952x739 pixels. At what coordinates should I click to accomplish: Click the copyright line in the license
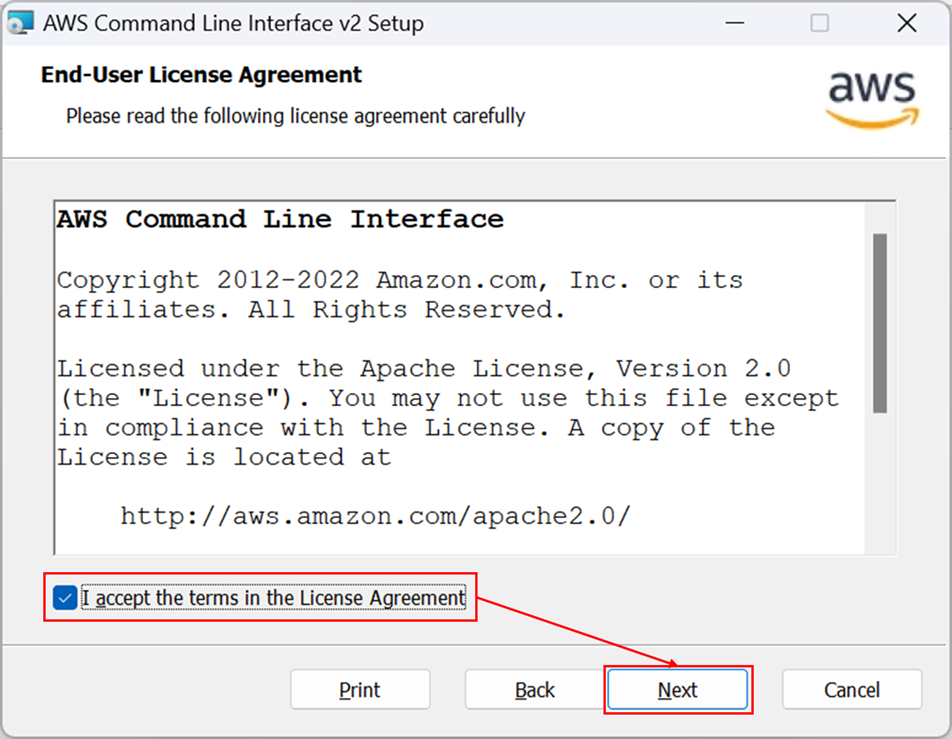click(x=400, y=295)
